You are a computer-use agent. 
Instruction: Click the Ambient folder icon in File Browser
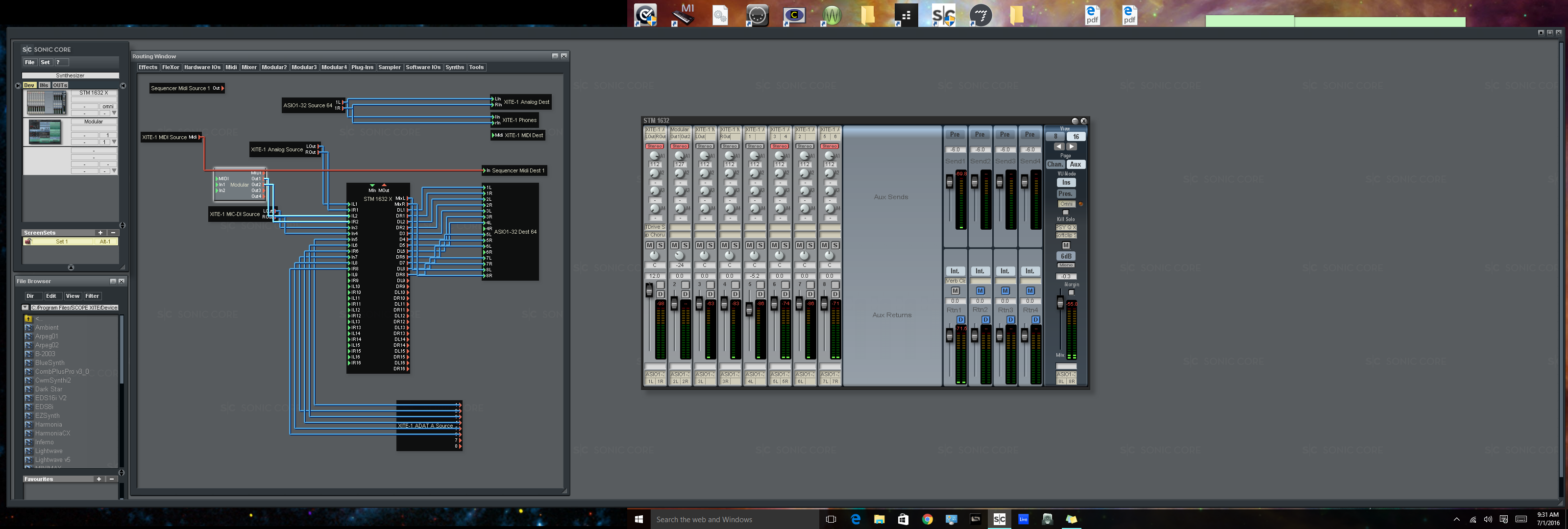[x=28, y=328]
